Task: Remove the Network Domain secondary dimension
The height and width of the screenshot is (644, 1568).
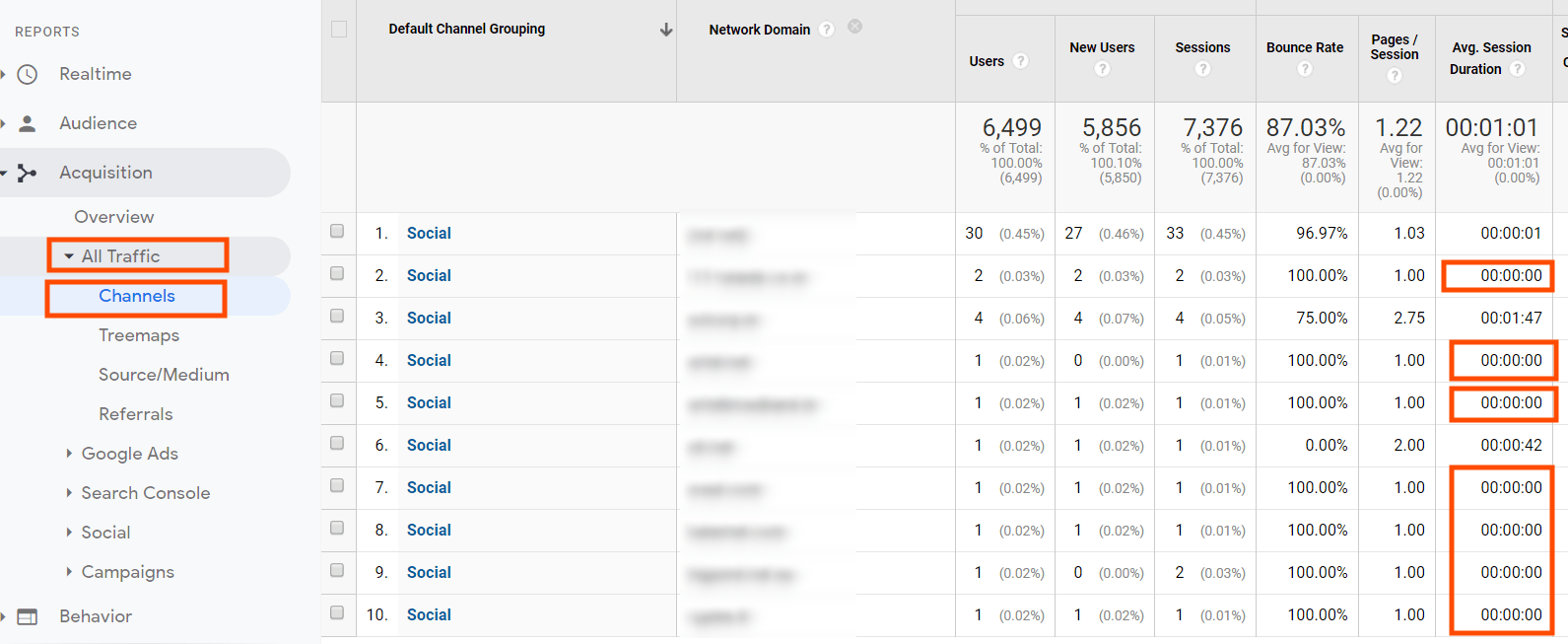Action: (853, 27)
